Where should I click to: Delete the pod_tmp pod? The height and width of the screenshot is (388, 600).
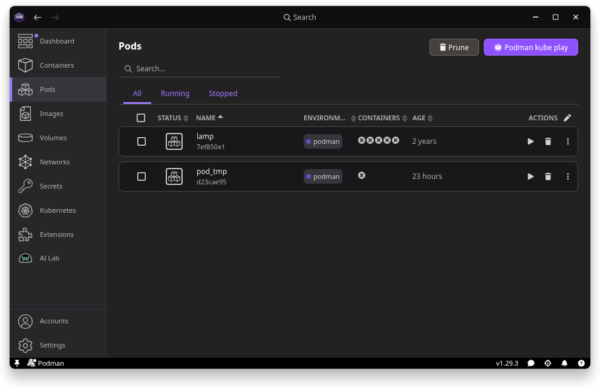point(548,176)
